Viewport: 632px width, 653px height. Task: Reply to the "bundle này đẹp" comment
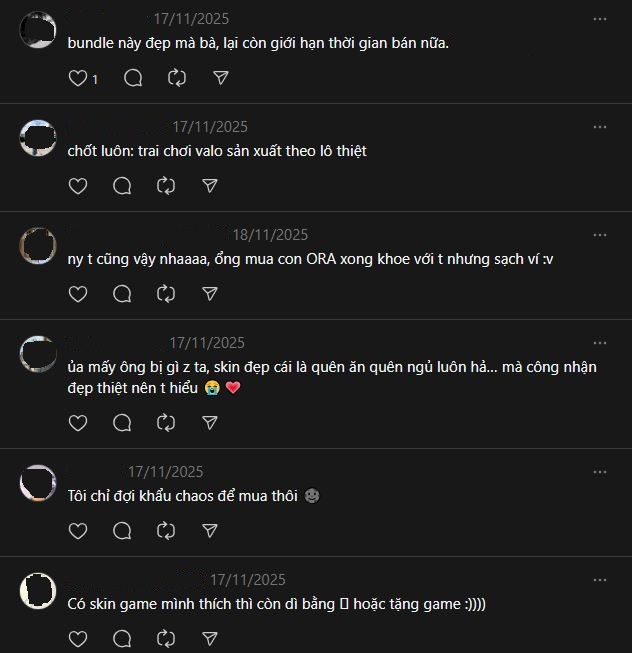point(133,78)
